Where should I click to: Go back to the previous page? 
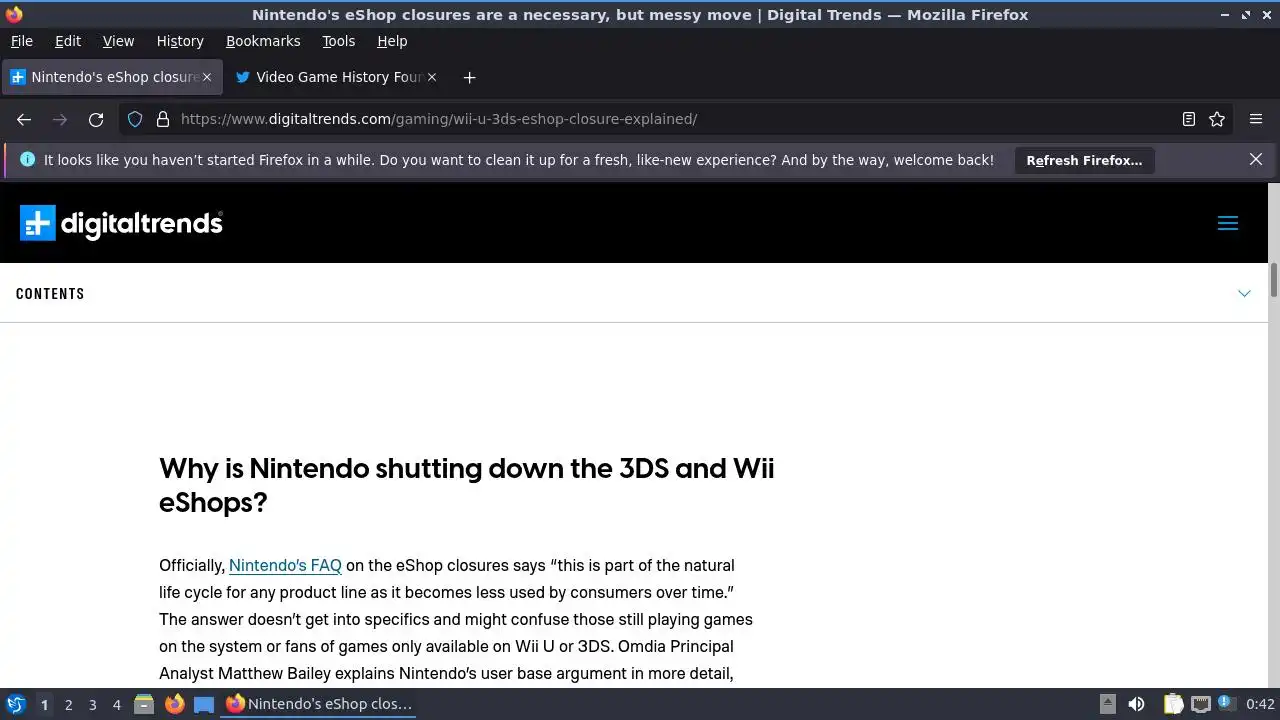[24, 119]
